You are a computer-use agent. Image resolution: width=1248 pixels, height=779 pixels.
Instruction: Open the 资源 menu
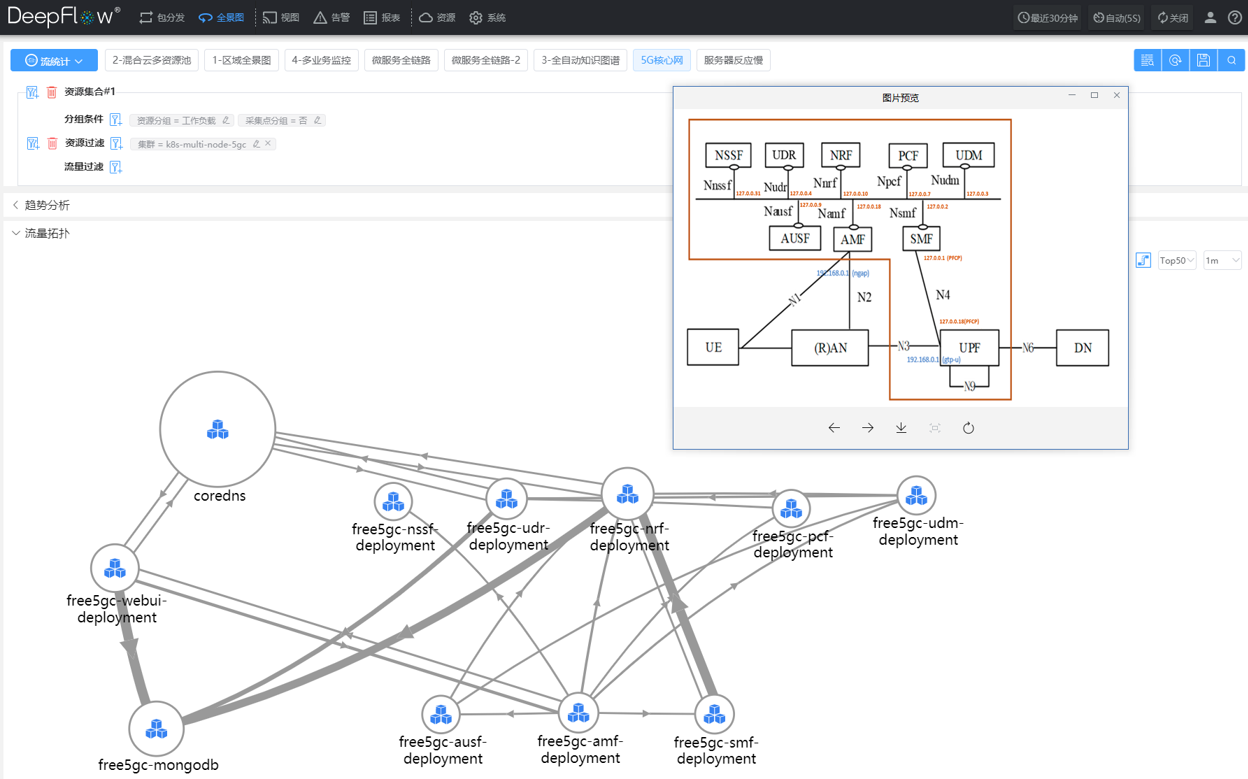pyautogui.click(x=437, y=18)
